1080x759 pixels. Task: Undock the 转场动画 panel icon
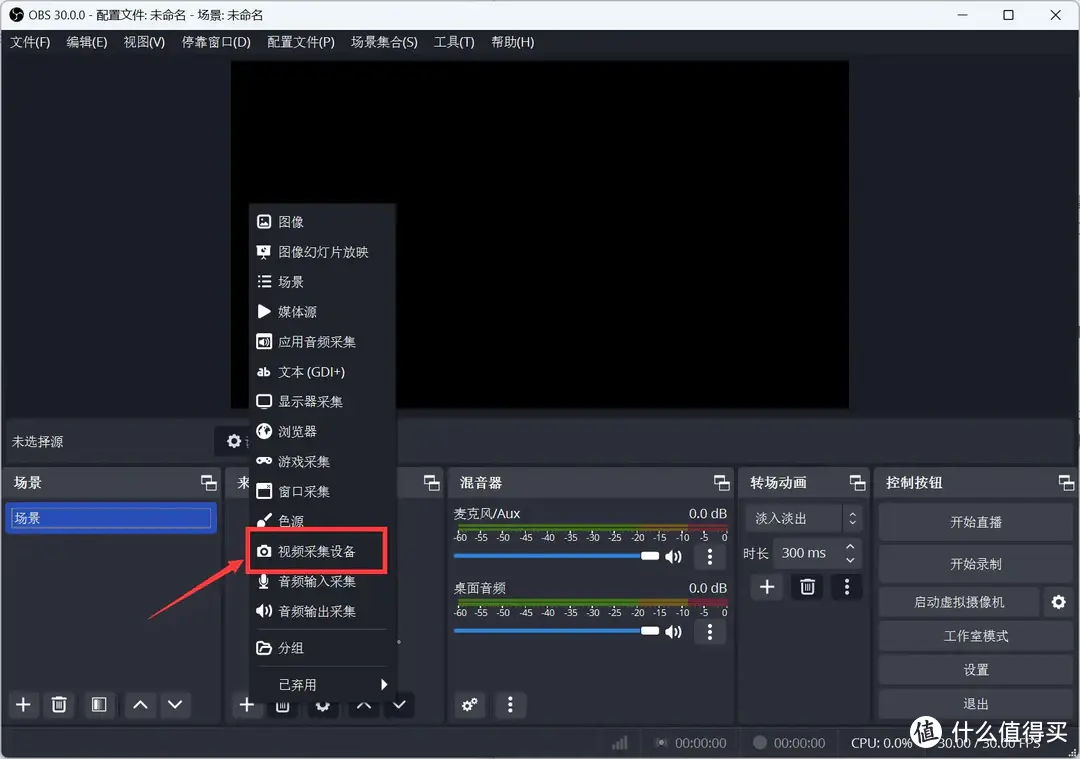(858, 483)
